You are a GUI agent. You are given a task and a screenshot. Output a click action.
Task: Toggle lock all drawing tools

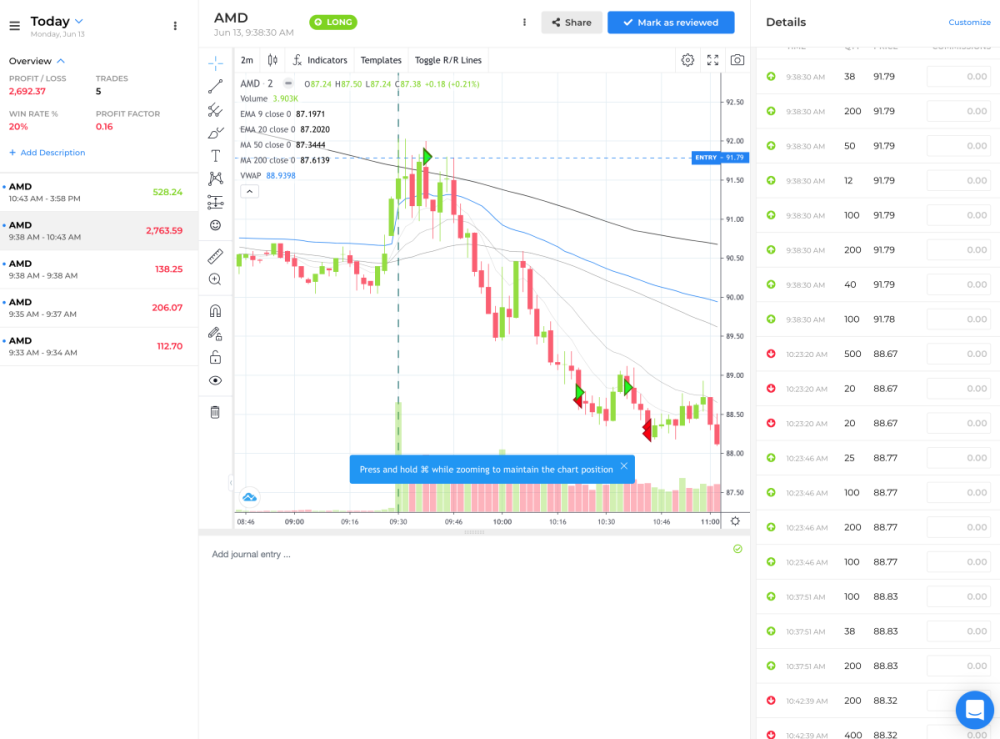[x=215, y=357]
